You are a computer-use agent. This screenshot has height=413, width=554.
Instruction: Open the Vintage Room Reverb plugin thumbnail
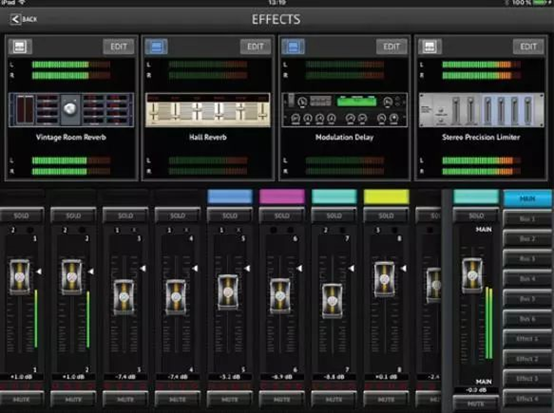pos(71,110)
